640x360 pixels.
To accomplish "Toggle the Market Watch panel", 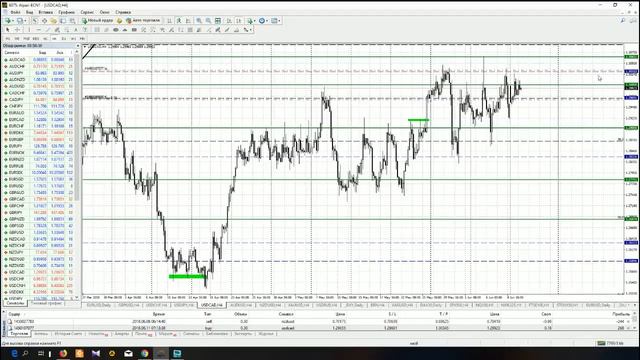I will (35, 20).
